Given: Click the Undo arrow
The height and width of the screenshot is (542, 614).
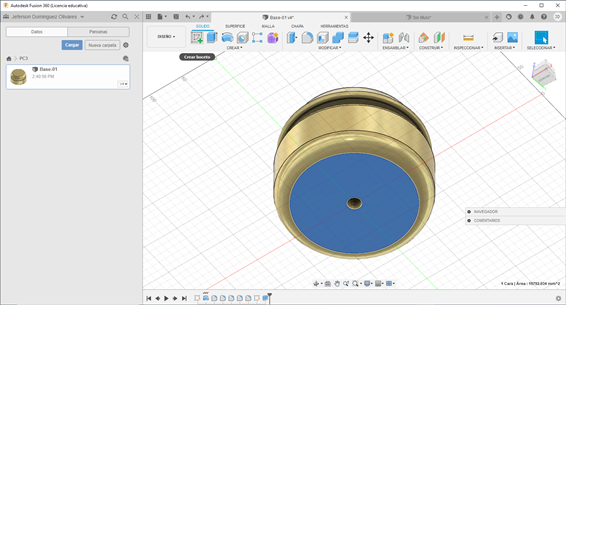Looking at the screenshot, I should click(188, 16).
